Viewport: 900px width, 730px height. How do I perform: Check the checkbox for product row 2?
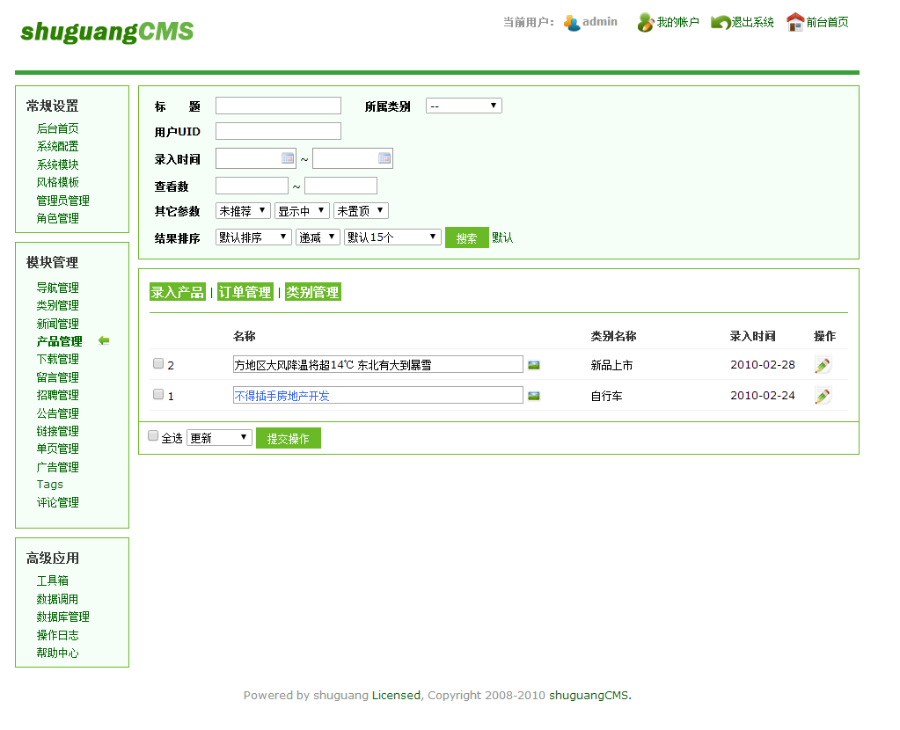(158, 364)
